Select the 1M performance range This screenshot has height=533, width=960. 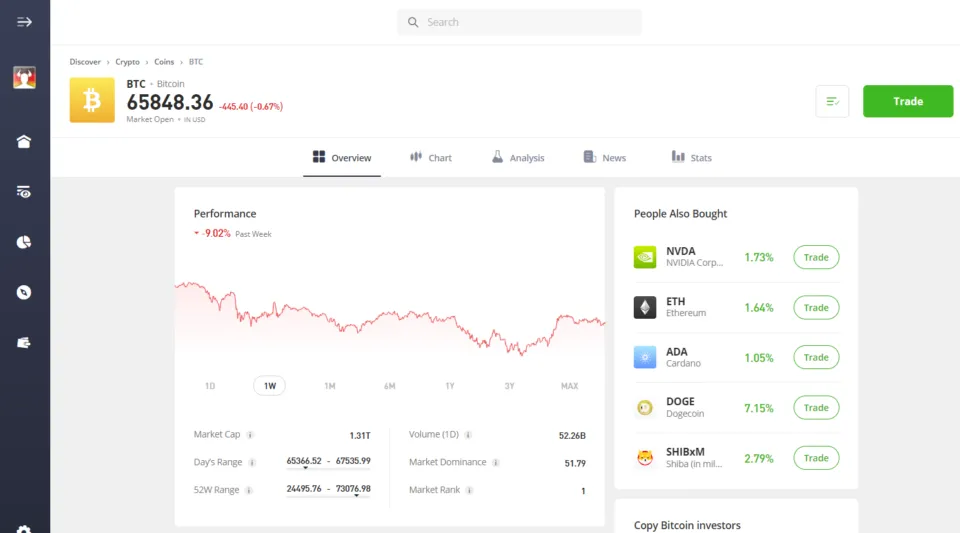click(329, 386)
